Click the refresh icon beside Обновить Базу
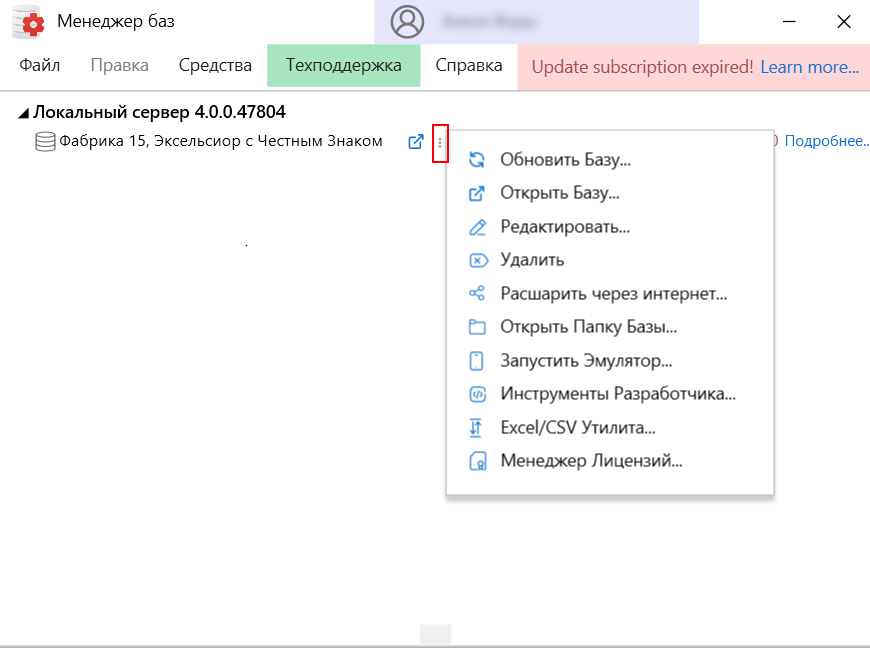The image size is (870, 648). [x=478, y=159]
